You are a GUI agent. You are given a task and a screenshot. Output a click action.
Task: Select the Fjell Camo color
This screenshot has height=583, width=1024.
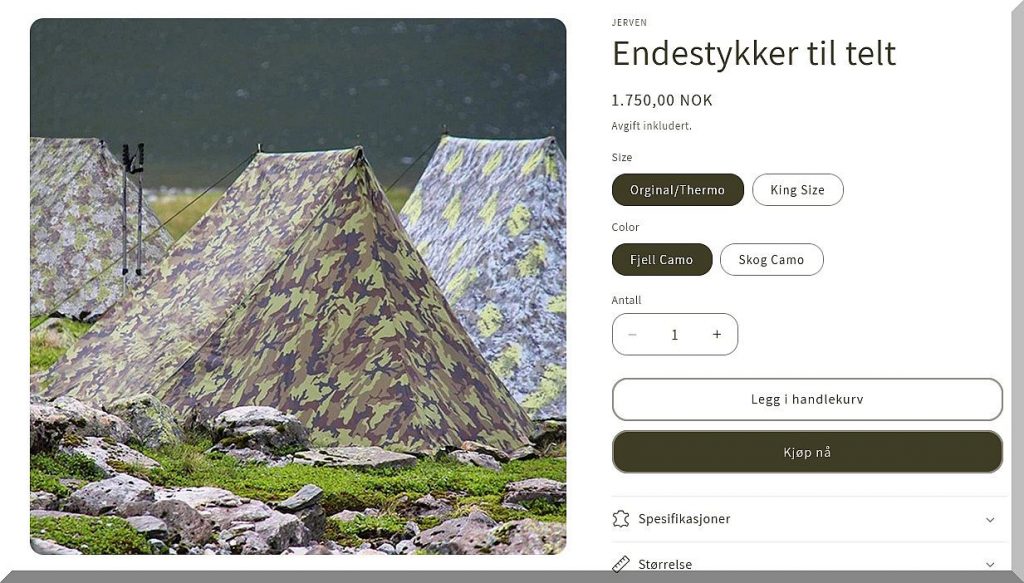point(662,259)
